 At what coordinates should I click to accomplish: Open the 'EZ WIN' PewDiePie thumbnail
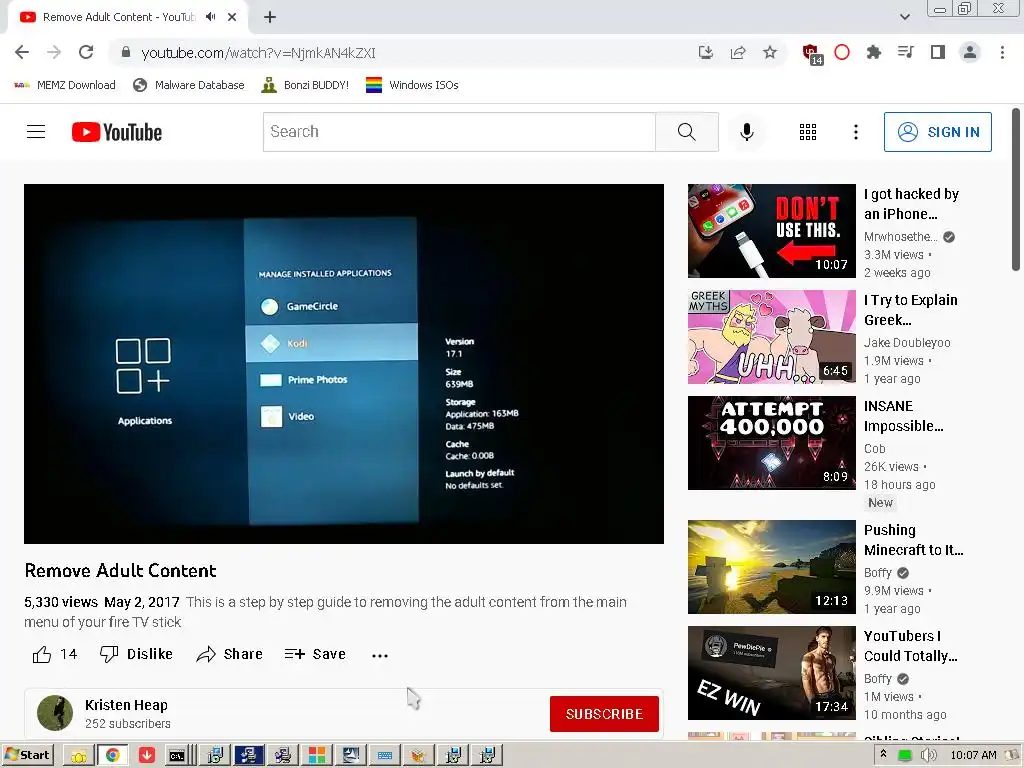[771, 672]
